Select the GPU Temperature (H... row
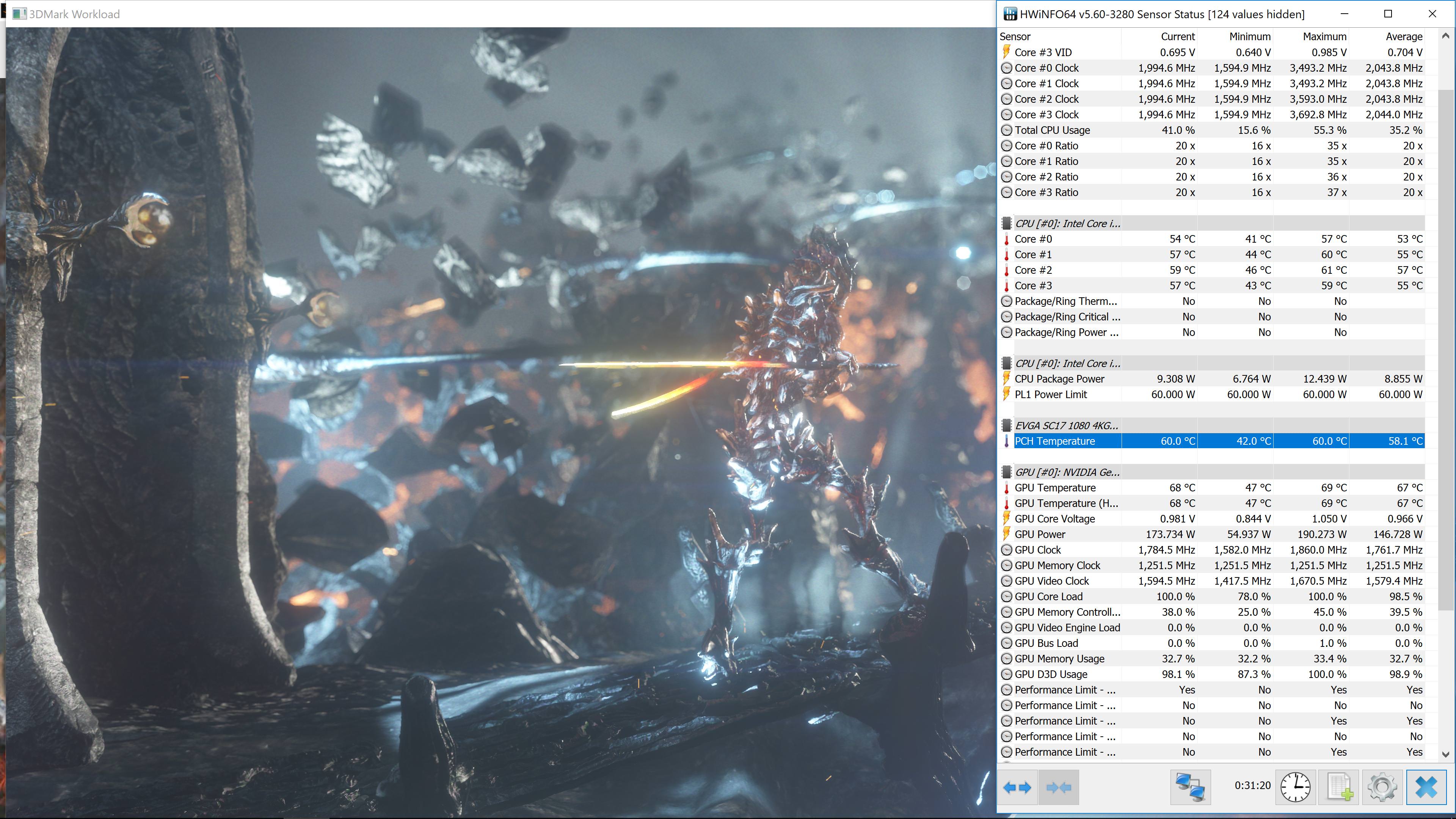Screen dimensions: 1456x819 [x=1212, y=503]
